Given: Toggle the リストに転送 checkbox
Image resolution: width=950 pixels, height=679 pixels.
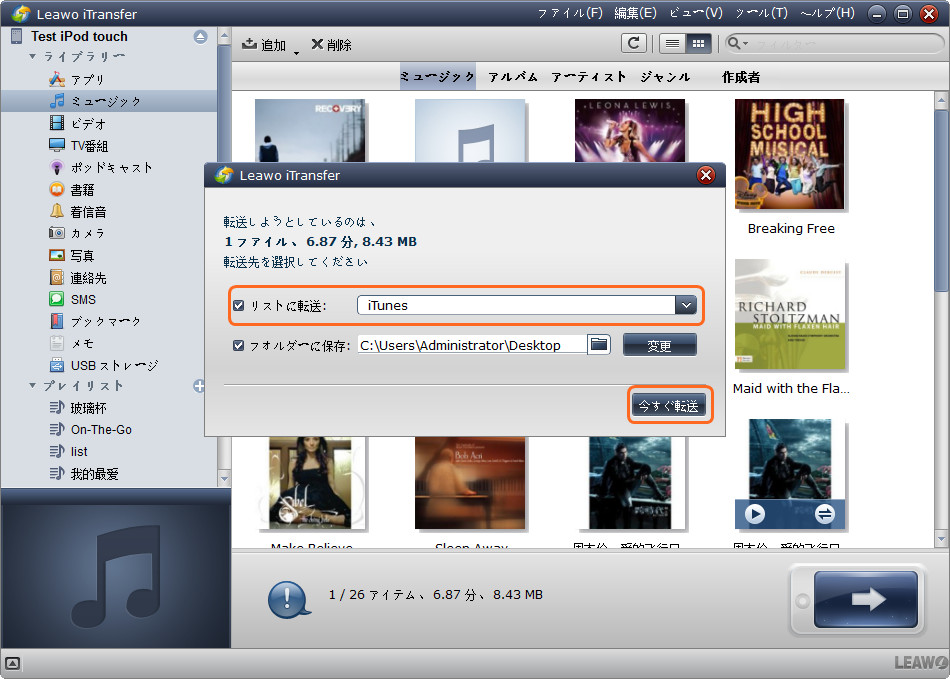Looking at the screenshot, I should [239, 305].
